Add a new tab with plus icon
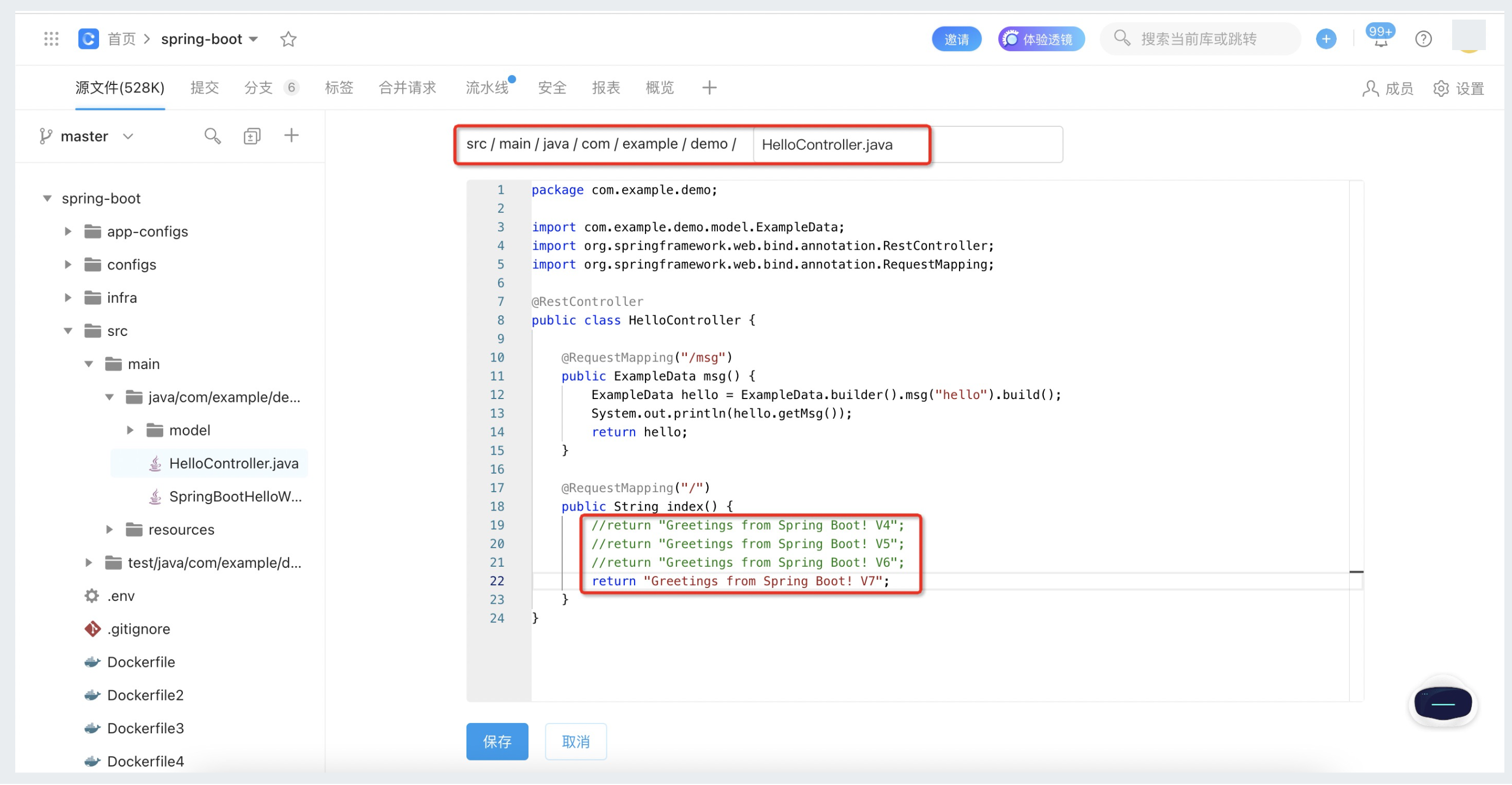The width and height of the screenshot is (1512, 785). click(x=709, y=88)
